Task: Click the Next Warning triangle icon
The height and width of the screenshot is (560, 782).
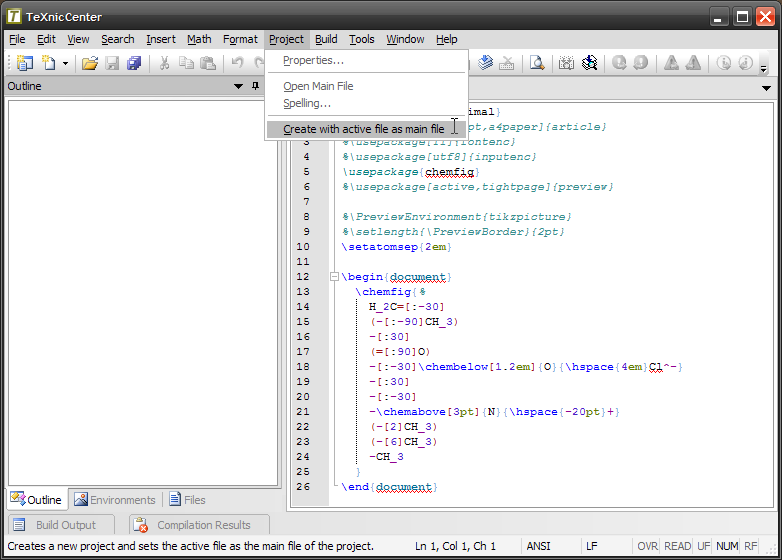Action: (671, 63)
